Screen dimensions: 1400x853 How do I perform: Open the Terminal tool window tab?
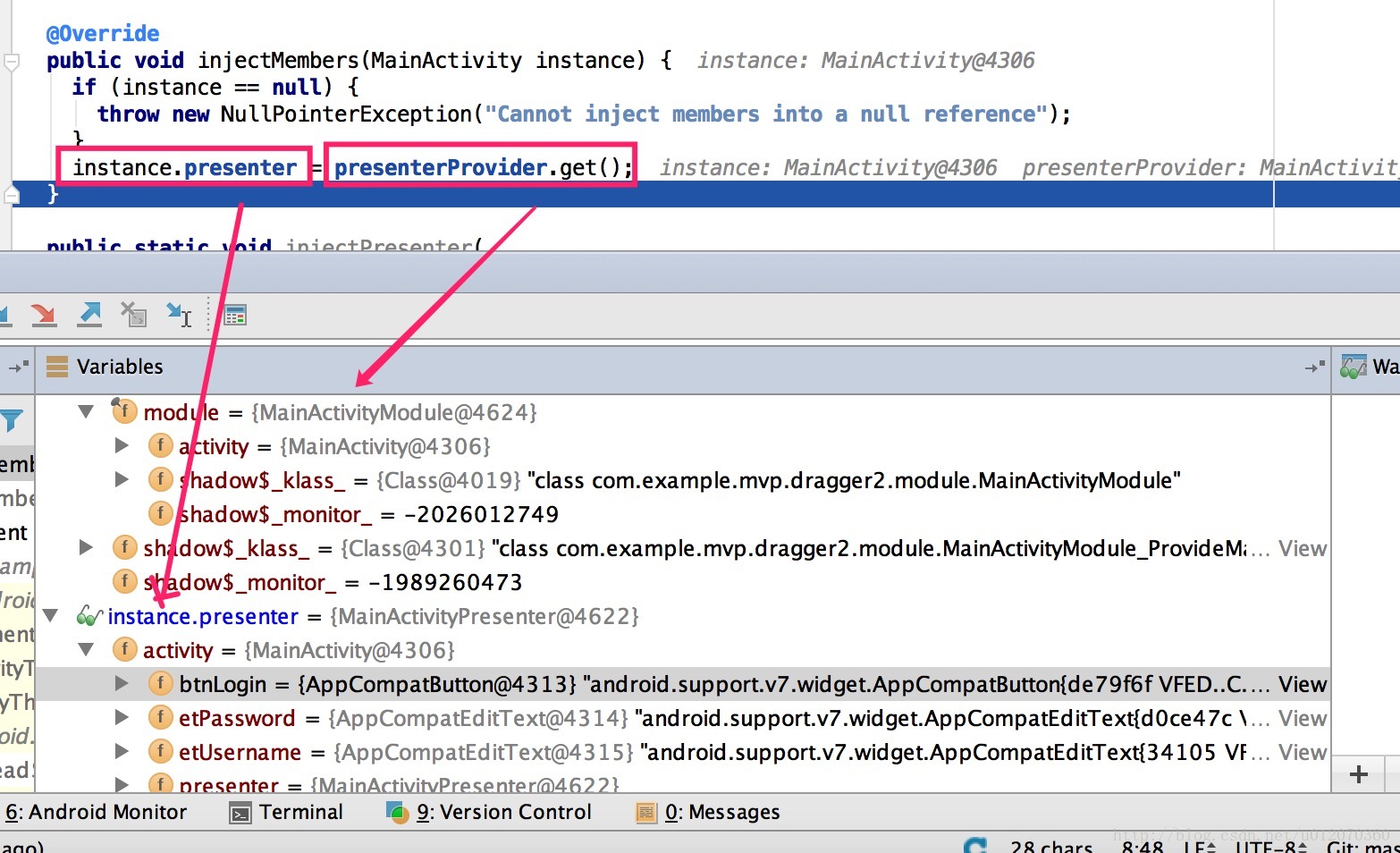(x=287, y=812)
